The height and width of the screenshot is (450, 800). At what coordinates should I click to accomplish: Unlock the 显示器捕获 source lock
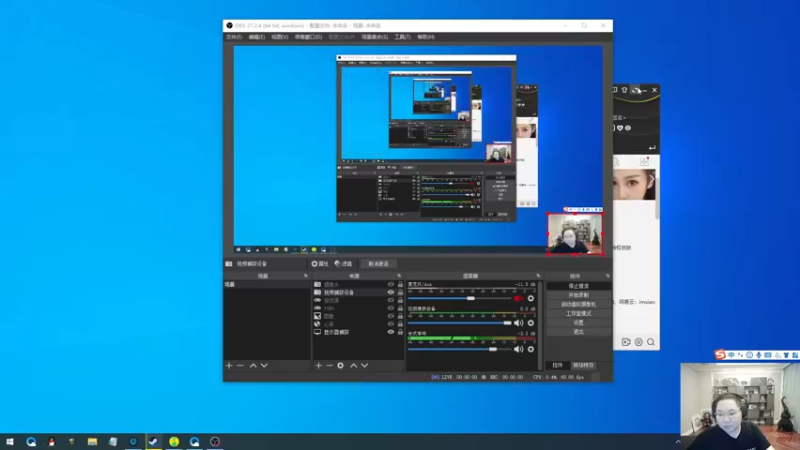[400, 332]
